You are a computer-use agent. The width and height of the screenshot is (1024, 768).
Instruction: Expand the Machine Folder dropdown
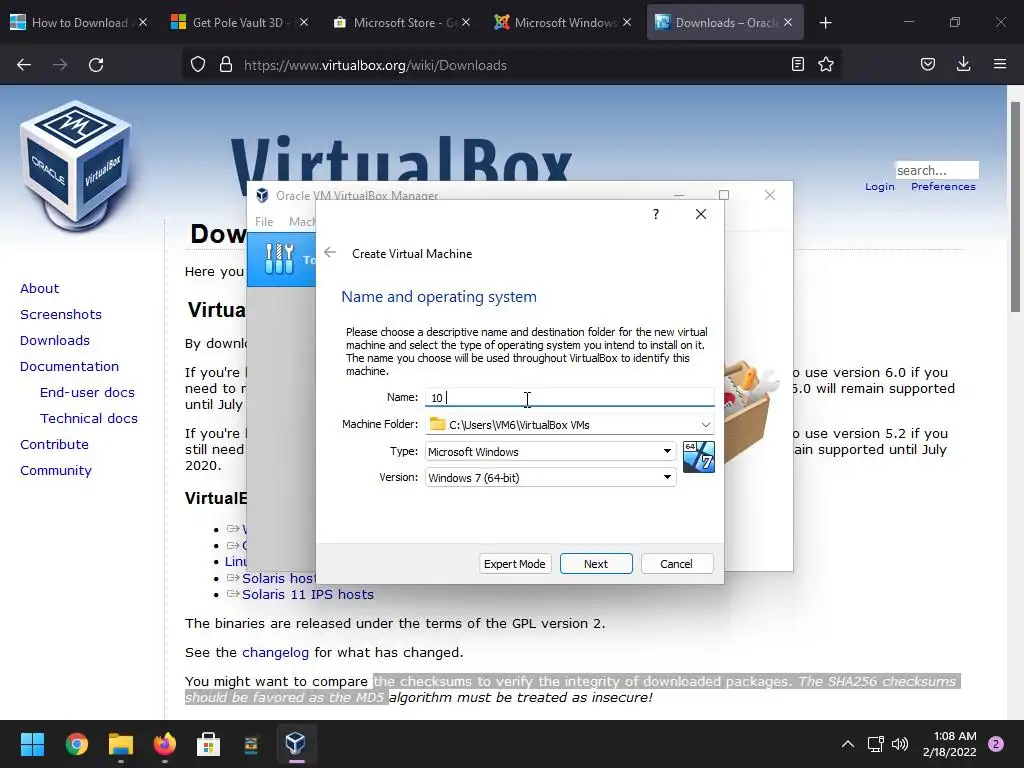point(705,424)
